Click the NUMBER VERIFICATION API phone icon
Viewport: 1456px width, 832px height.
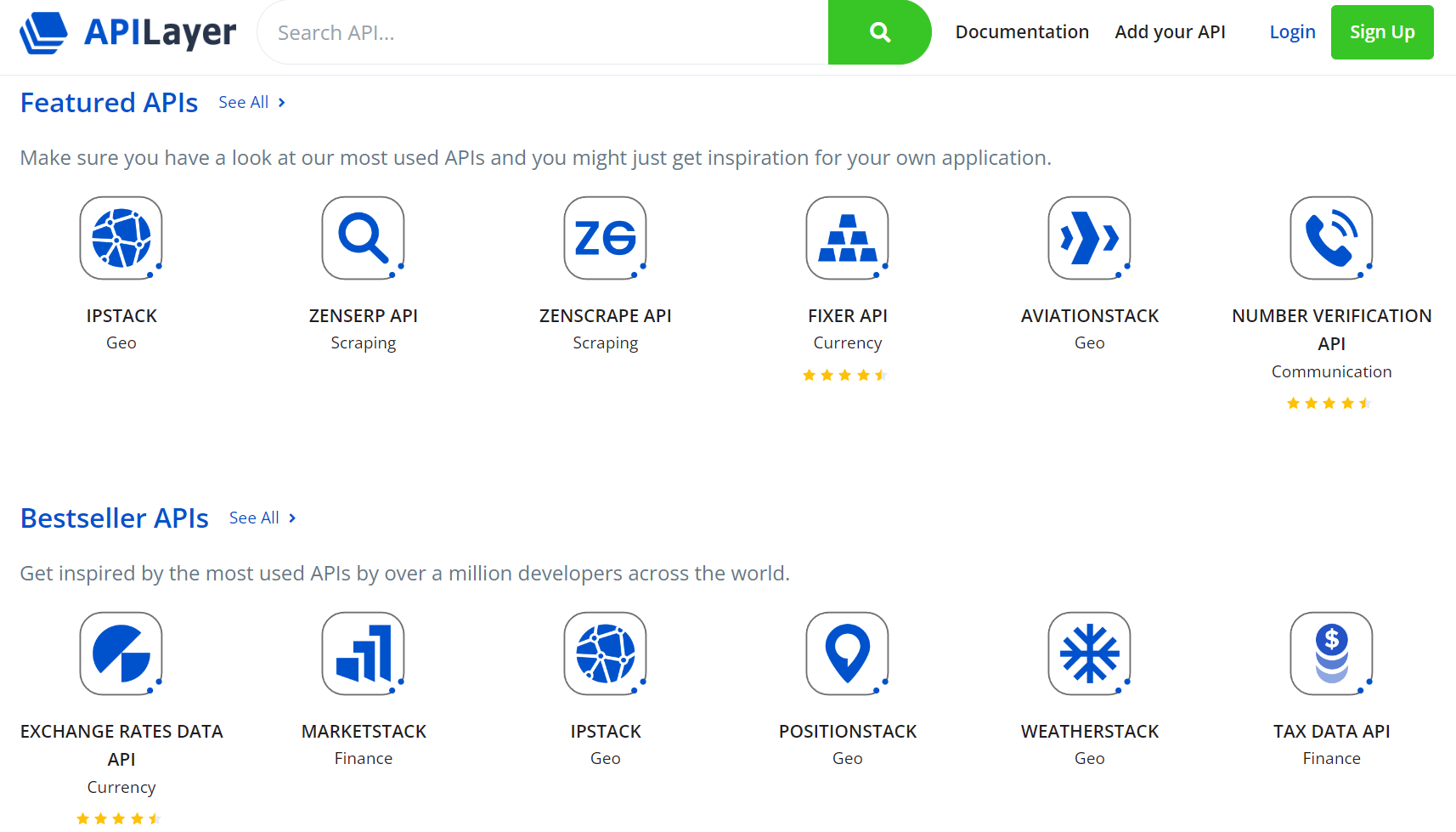pyautogui.click(x=1331, y=238)
